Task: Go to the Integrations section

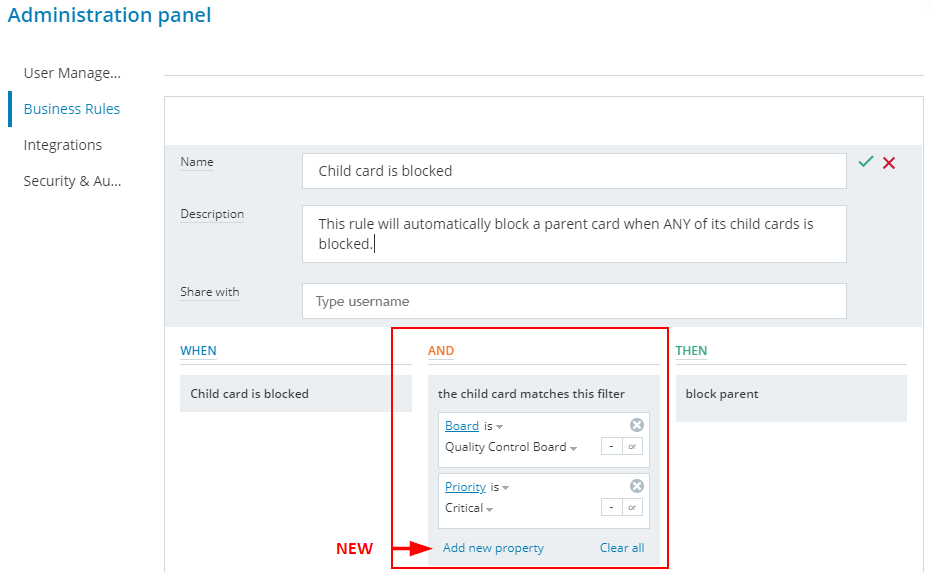Action: click(x=63, y=145)
